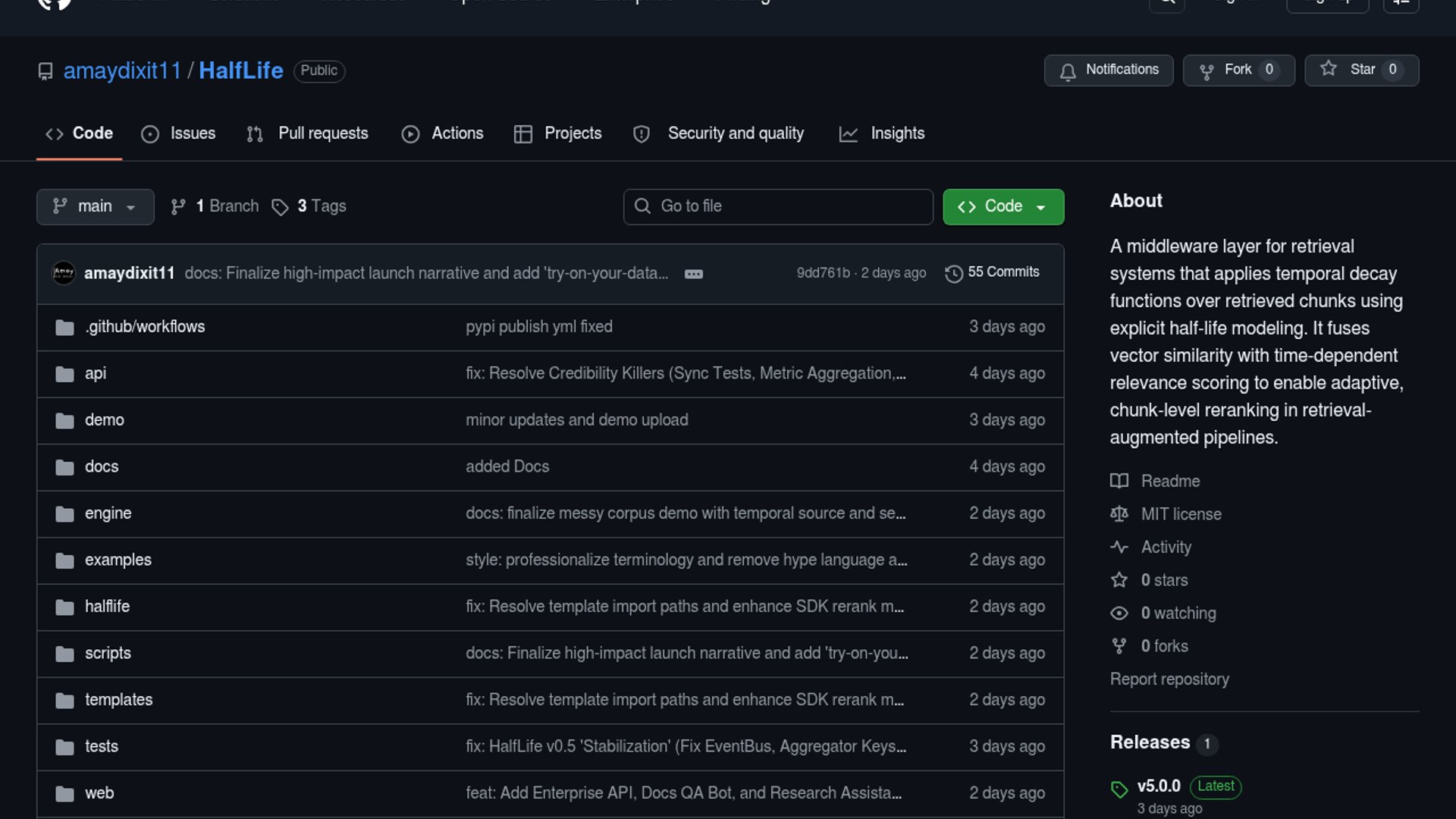
Task: Open the Pull requests tab
Action: coord(307,133)
